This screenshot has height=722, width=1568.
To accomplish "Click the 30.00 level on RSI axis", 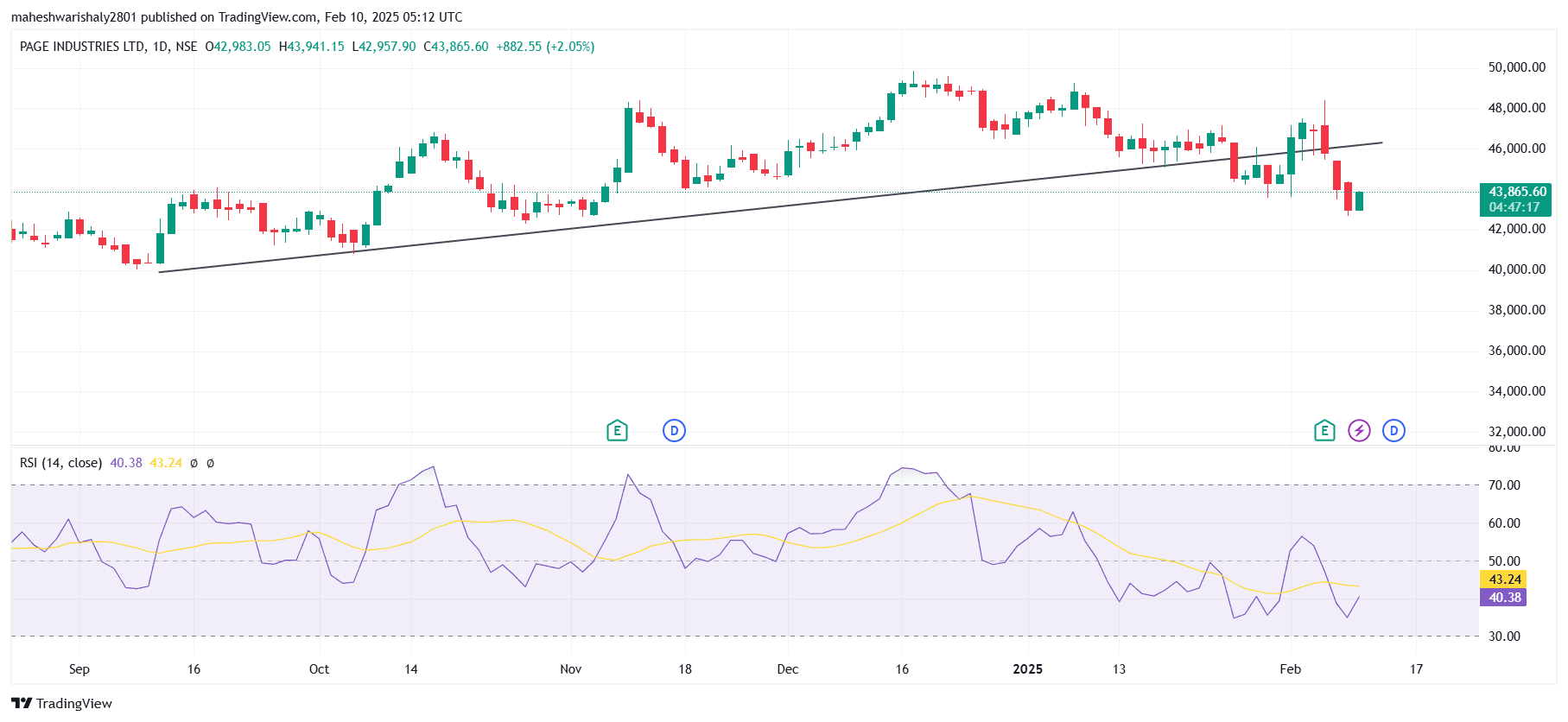I will (x=1504, y=636).
